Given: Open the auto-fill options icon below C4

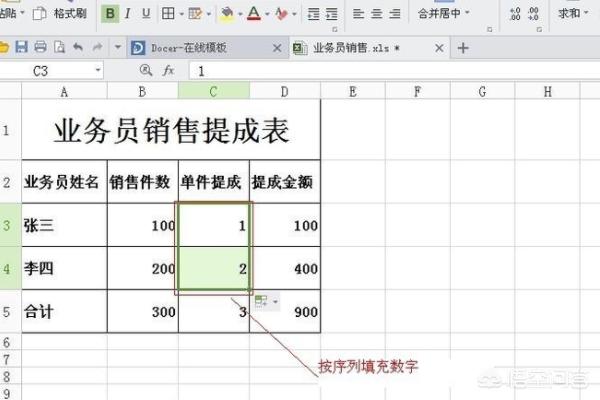Looking at the screenshot, I should (262, 301).
